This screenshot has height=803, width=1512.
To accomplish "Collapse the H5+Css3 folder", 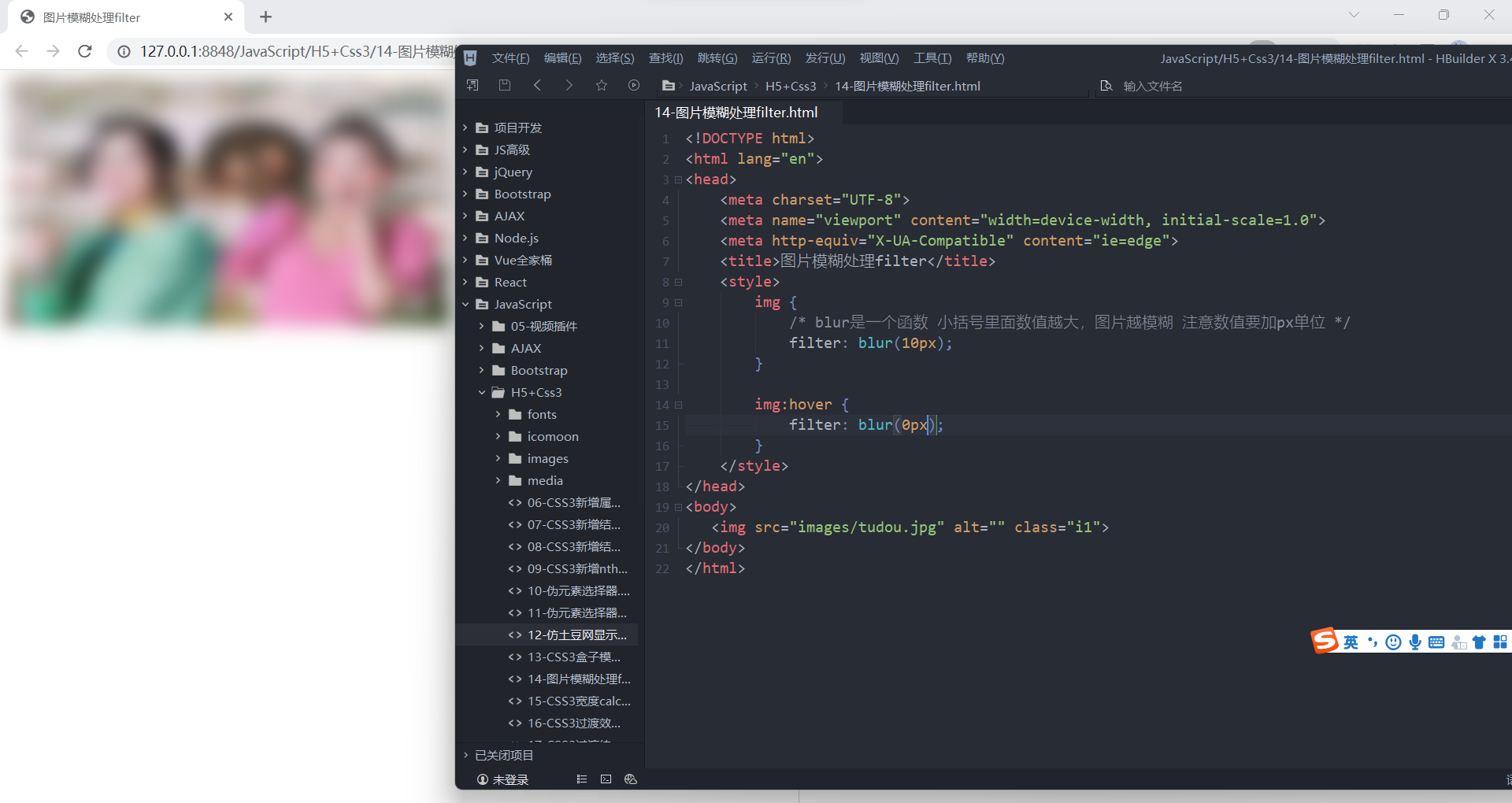I will (482, 392).
